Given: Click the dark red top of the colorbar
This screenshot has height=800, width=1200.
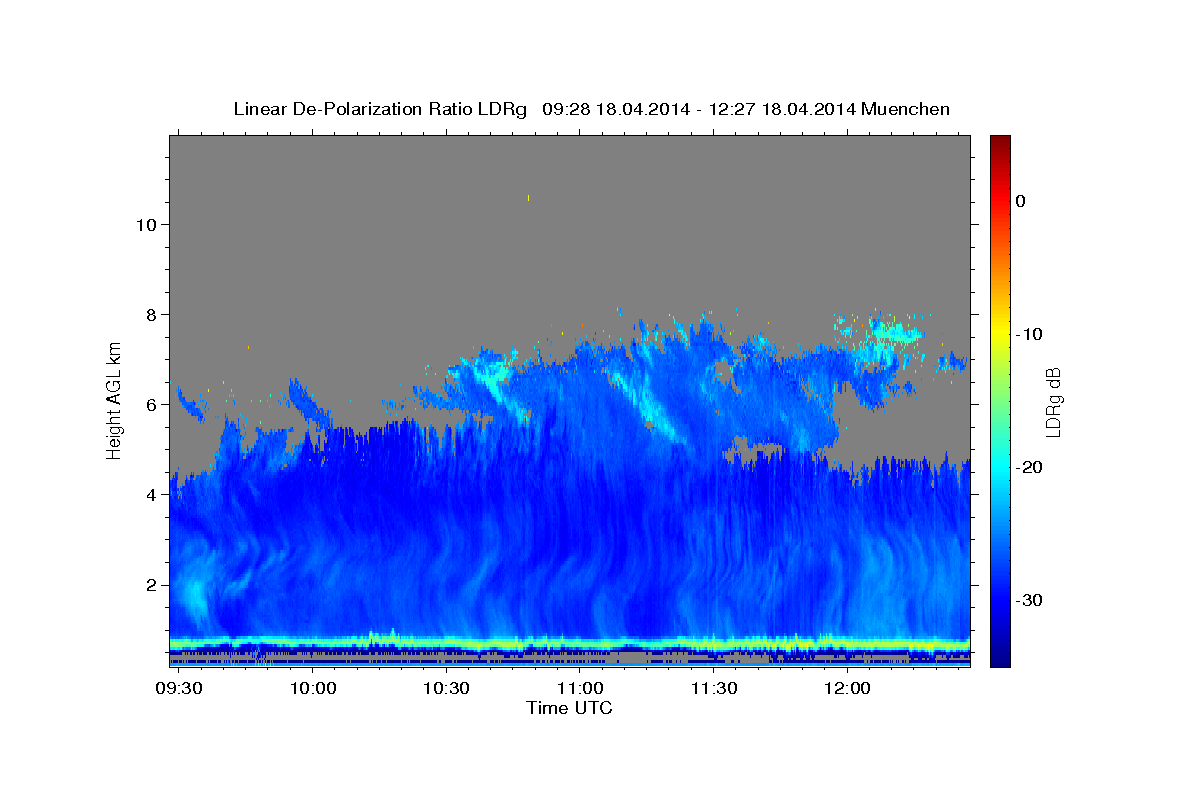Looking at the screenshot, I should [x=1000, y=145].
